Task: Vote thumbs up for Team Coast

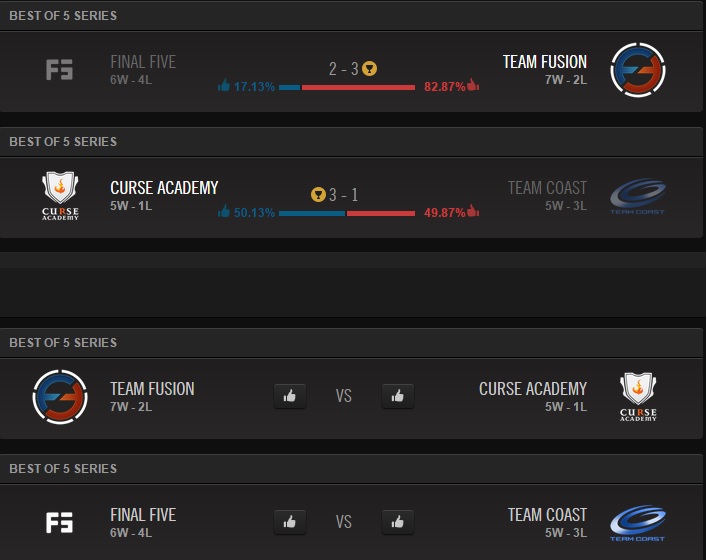Action: tap(398, 522)
